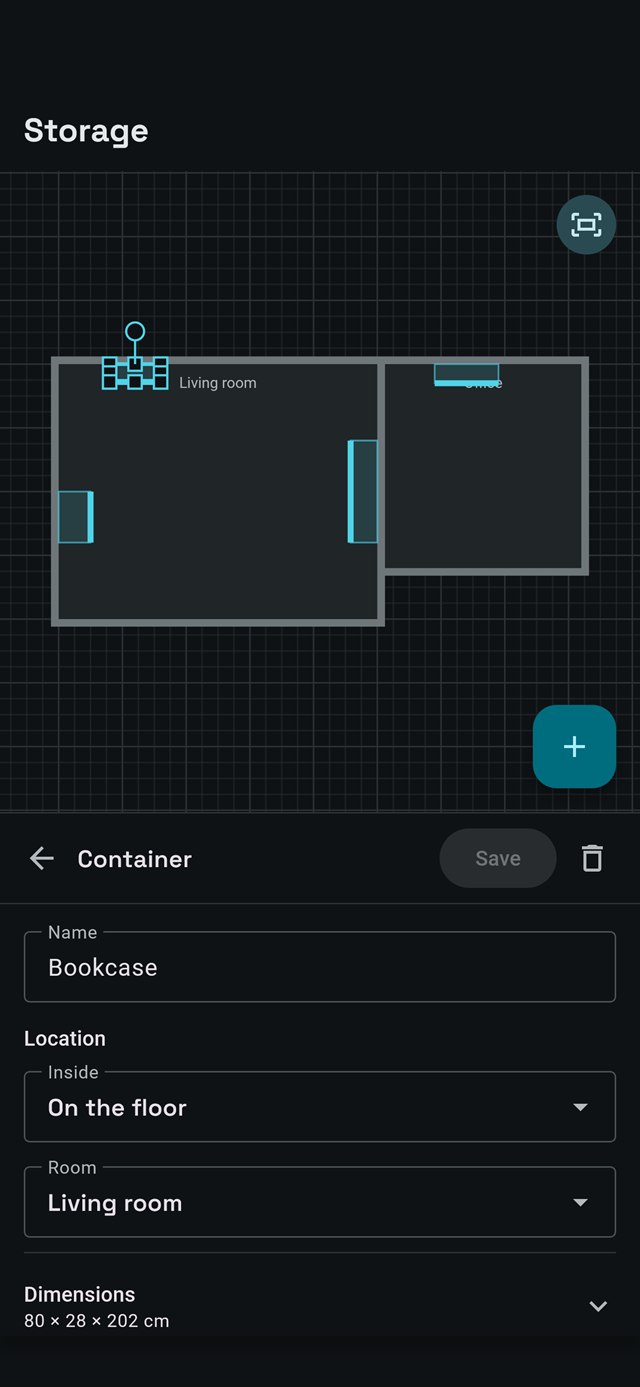The image size is (640, 1387).
Task: Click the Living room label on floor plan
Action: click(218, 383)
